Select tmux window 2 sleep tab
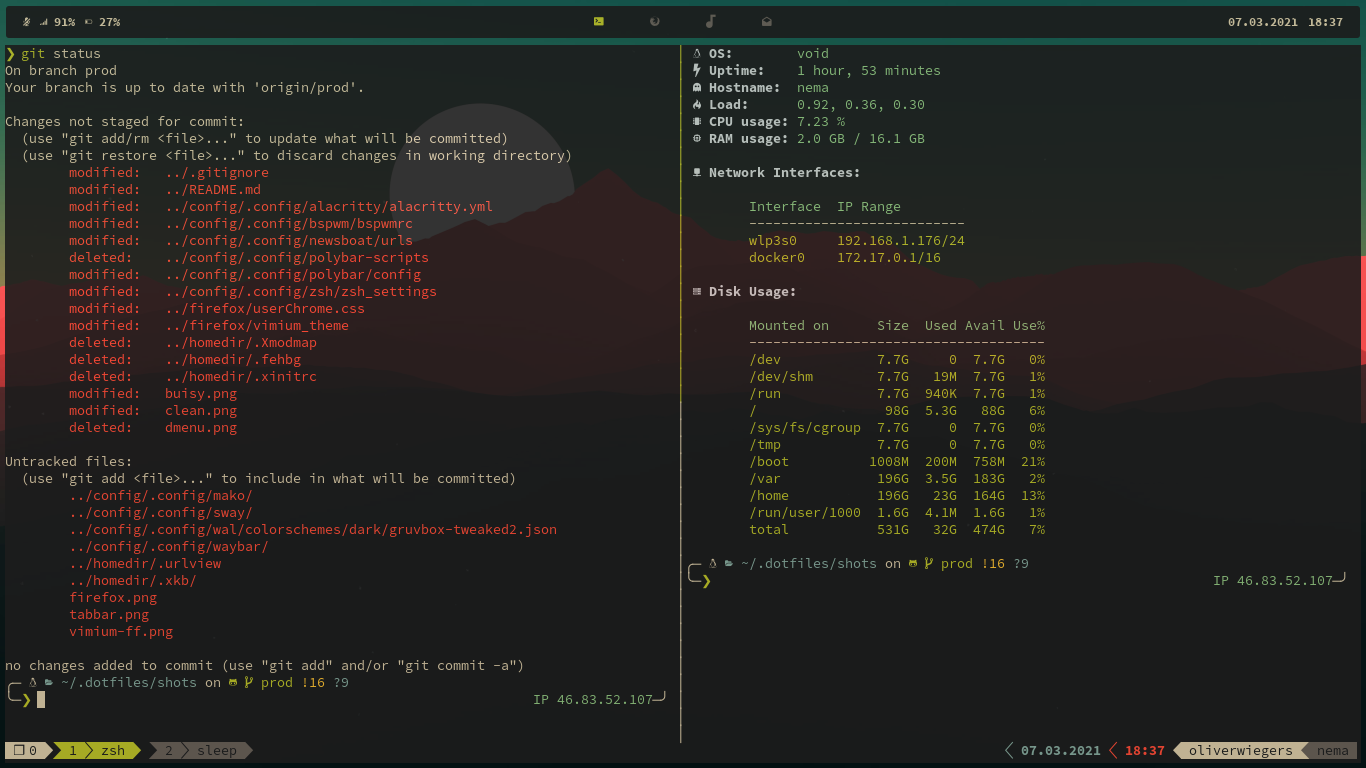1366x768 pixels. (200, 750)
